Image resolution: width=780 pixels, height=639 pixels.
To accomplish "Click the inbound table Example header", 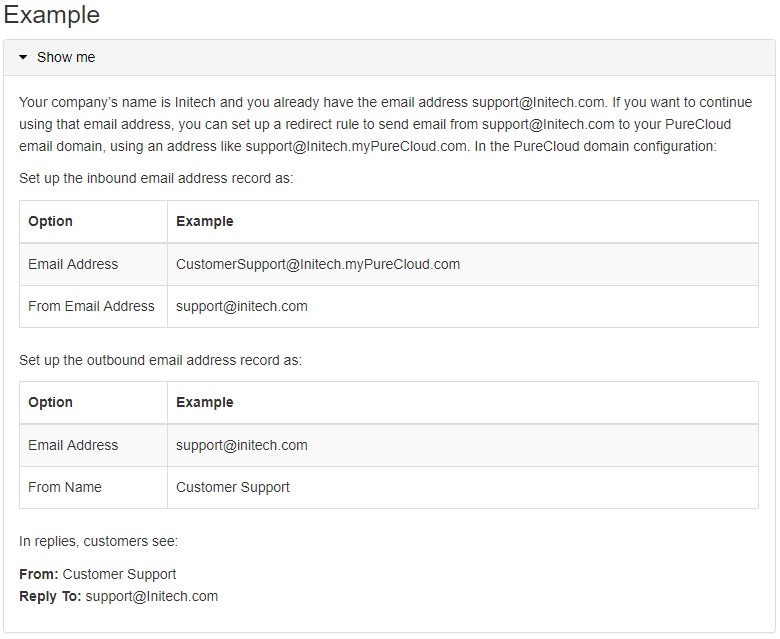I will (x=204, y=221).
